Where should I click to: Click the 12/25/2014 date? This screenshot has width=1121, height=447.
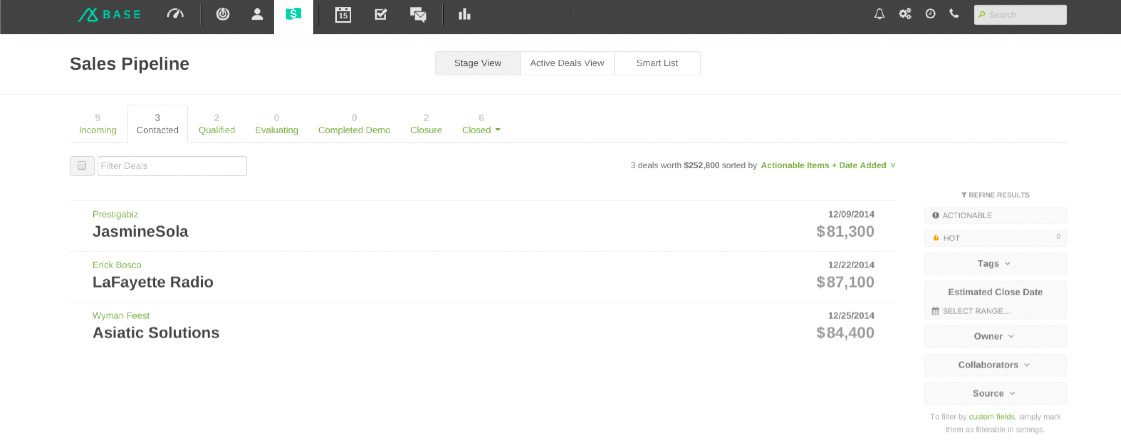[851, 315]
